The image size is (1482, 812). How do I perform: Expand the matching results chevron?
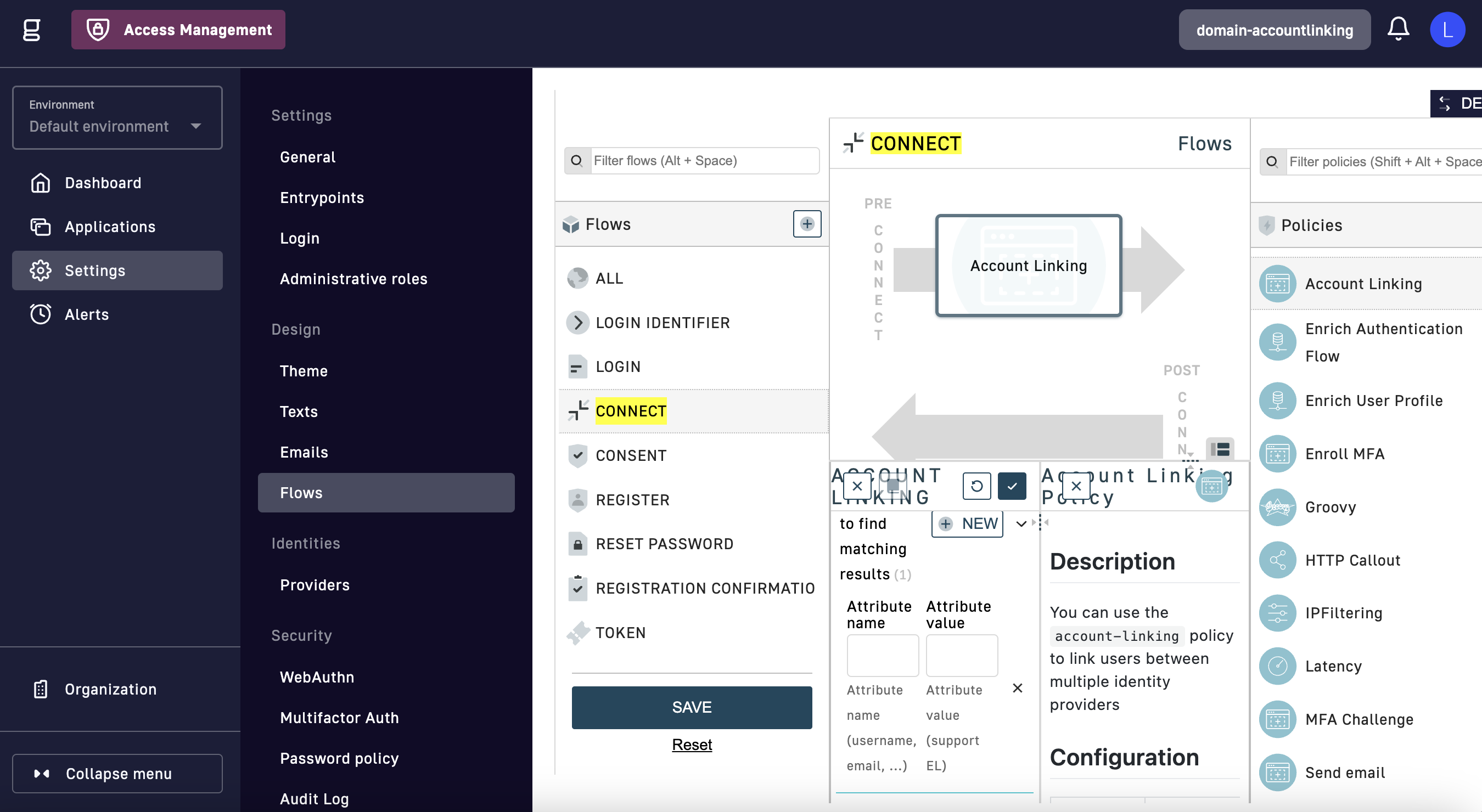pos(1020,524)
